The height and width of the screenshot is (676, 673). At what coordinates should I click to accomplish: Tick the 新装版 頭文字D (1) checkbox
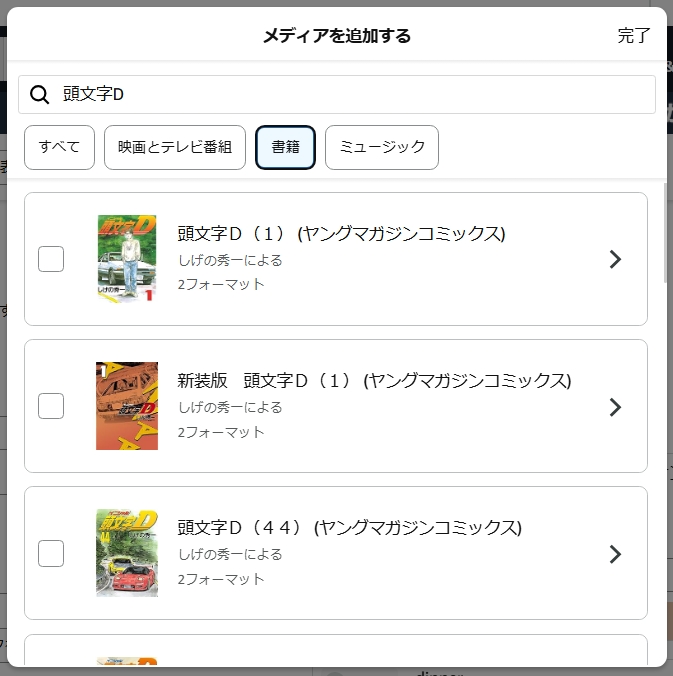[x=51, y=406]
